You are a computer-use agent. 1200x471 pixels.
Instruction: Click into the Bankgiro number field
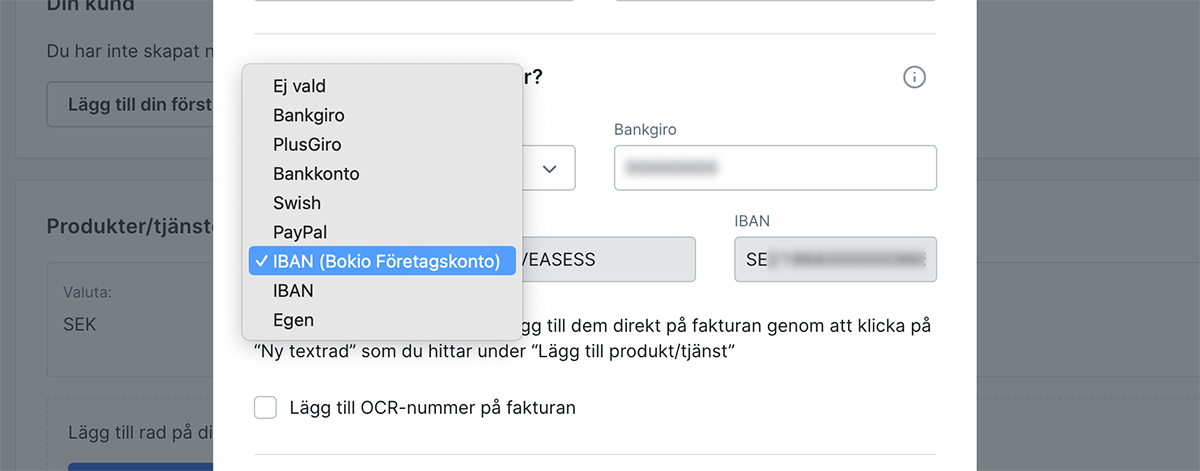[775, 168]
